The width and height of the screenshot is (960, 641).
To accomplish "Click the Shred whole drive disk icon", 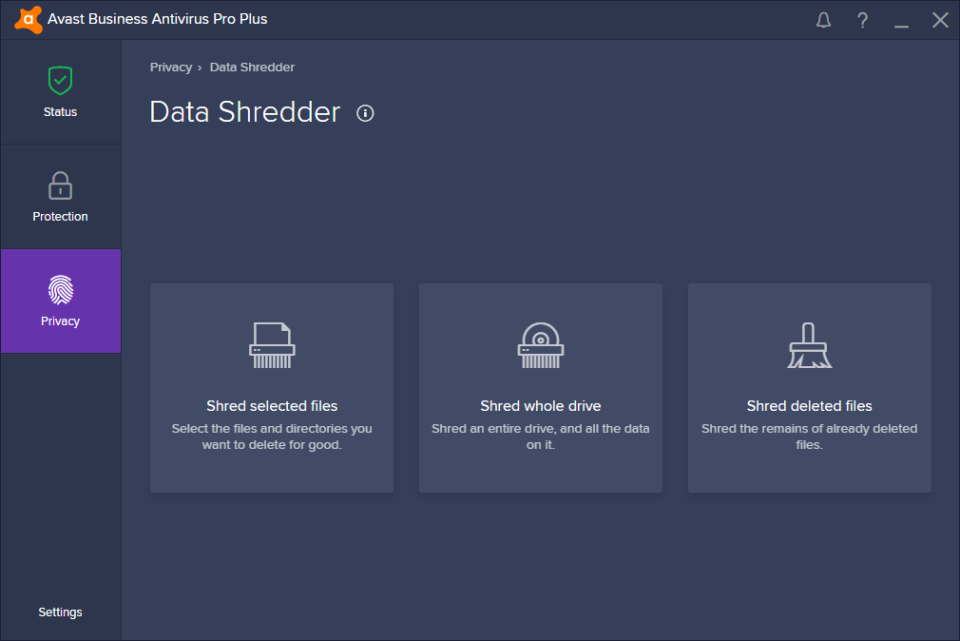I will tap(540, 344).
